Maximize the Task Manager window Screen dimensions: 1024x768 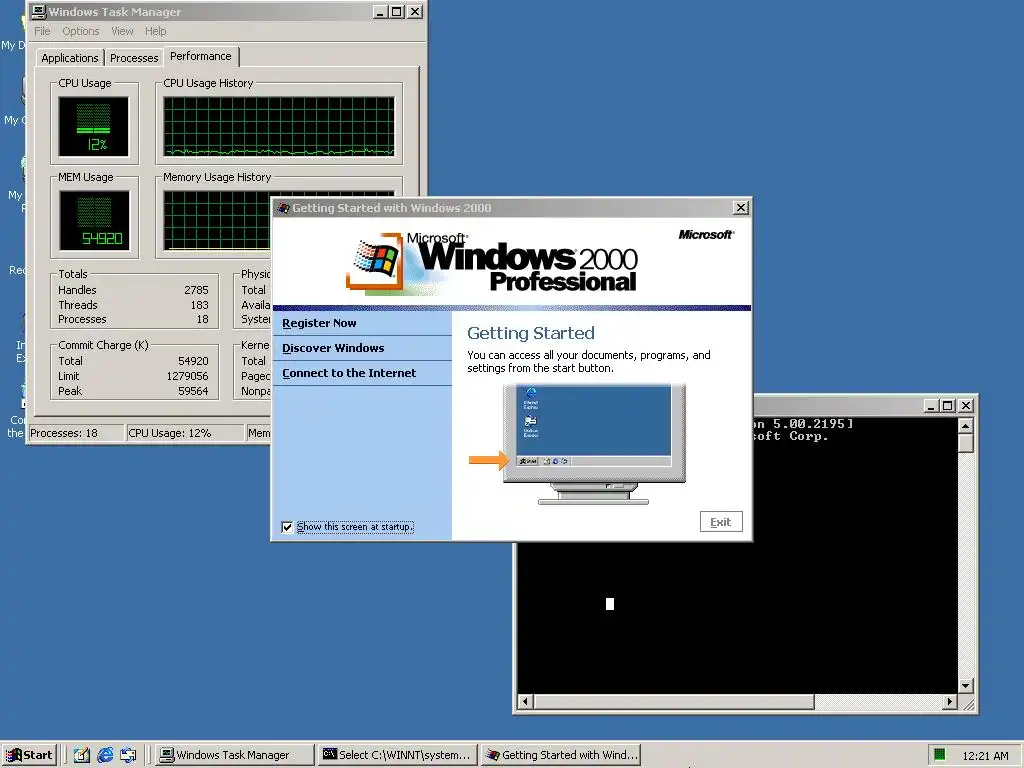pyautogui.click(x=396, y=12)
